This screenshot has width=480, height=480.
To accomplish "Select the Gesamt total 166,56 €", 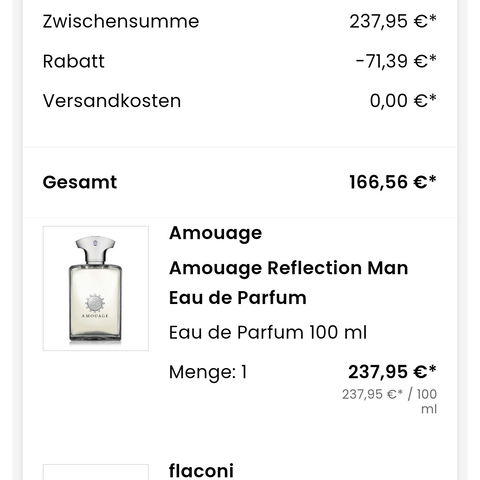I will (x=392, y=182).
